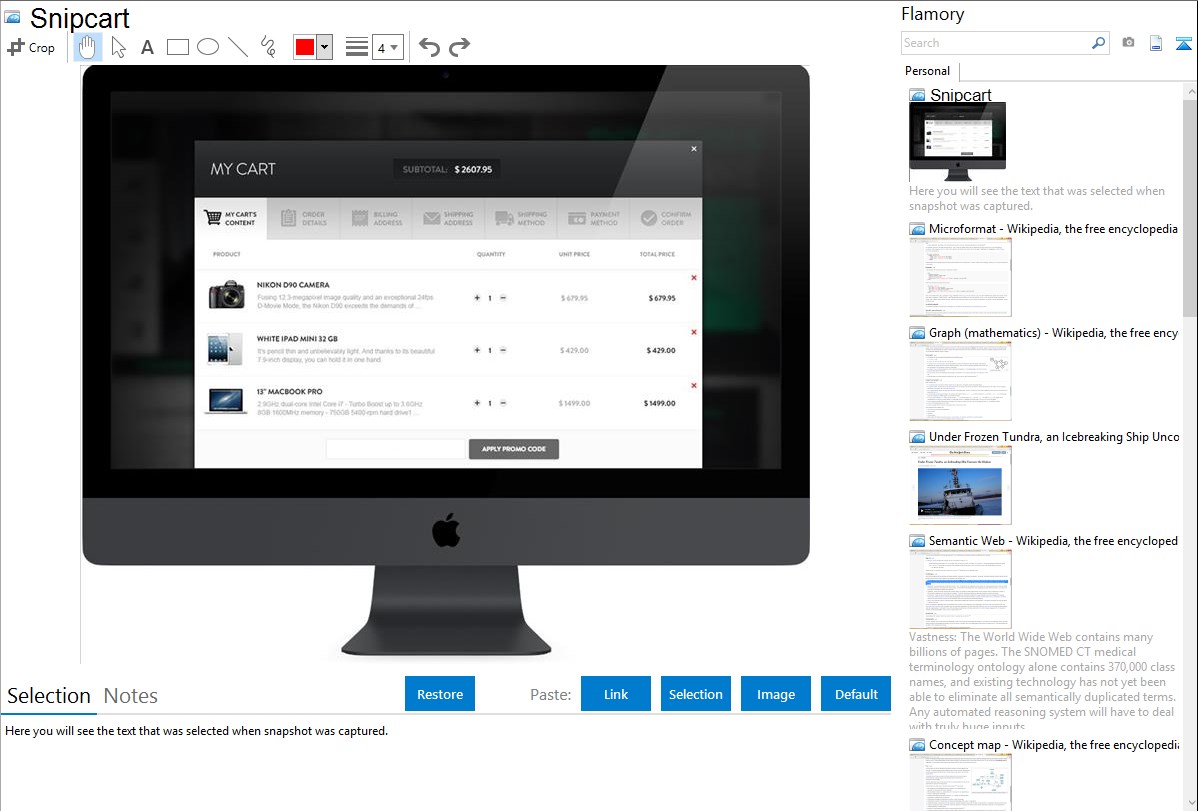Click the Paste Link button
This screenshot has width=1198, height=811.
616,694
